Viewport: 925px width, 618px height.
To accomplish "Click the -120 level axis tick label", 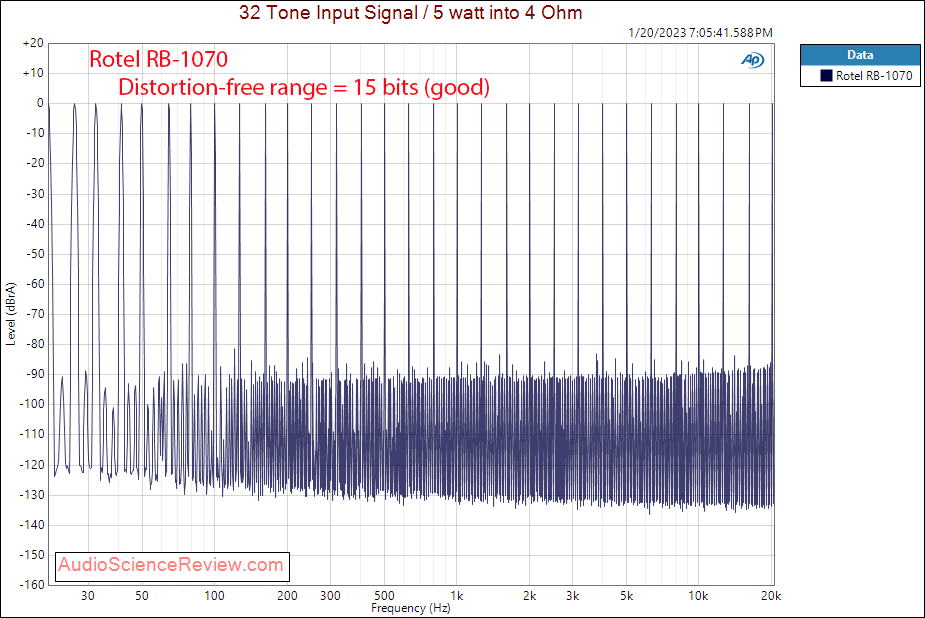I will 32,465.
